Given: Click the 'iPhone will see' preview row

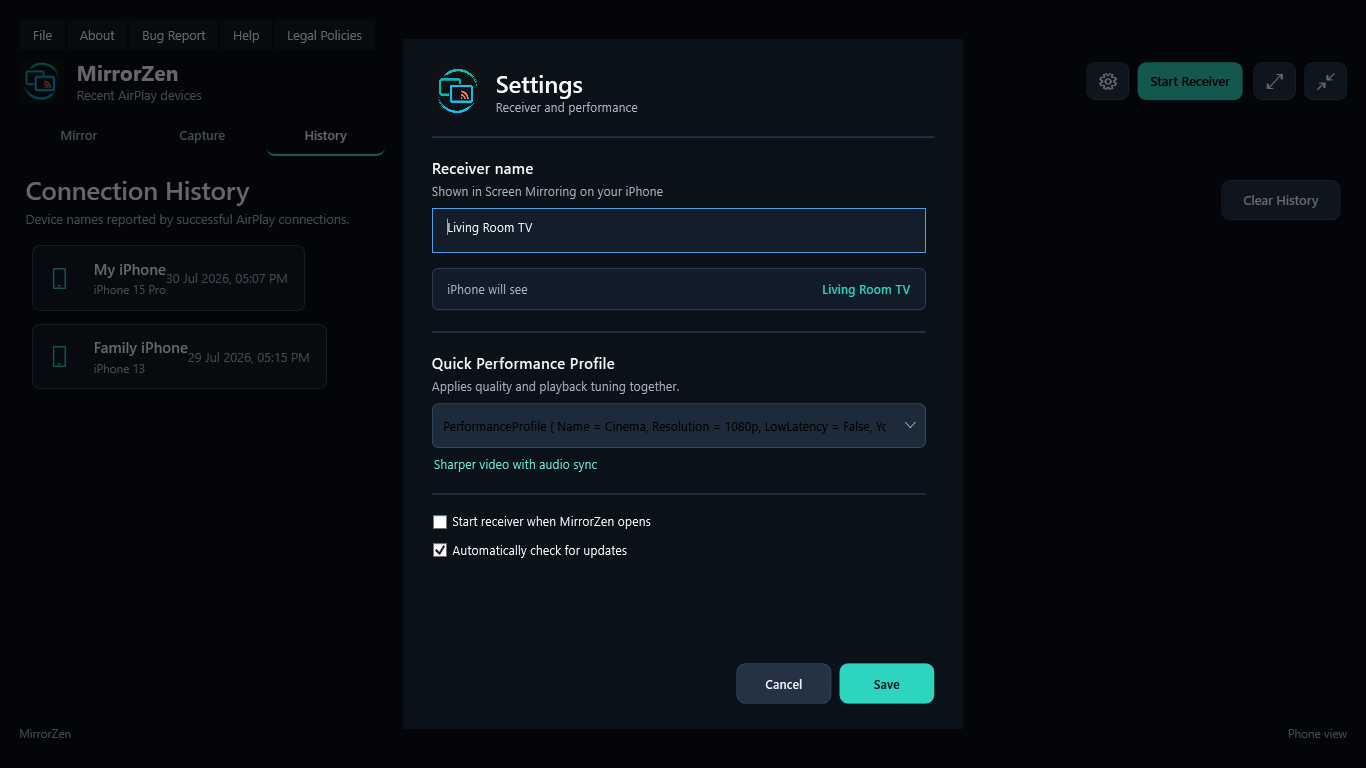Looking at the screenshot, I should point(679,290).
